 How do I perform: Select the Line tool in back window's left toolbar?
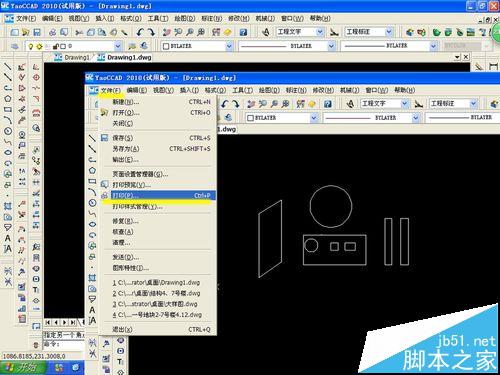(x=8, y=67)
